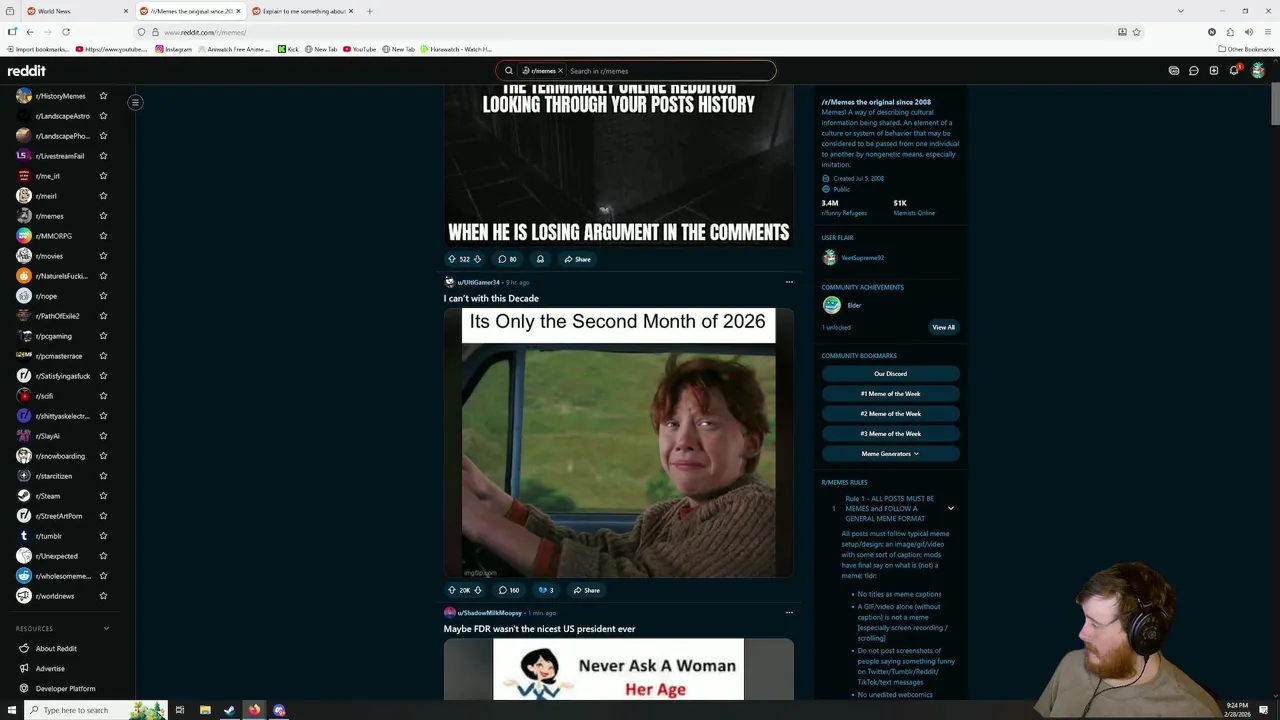The image size is (1280, 720).
Task: Select the r/Memes browser tab
Action: 190,11
